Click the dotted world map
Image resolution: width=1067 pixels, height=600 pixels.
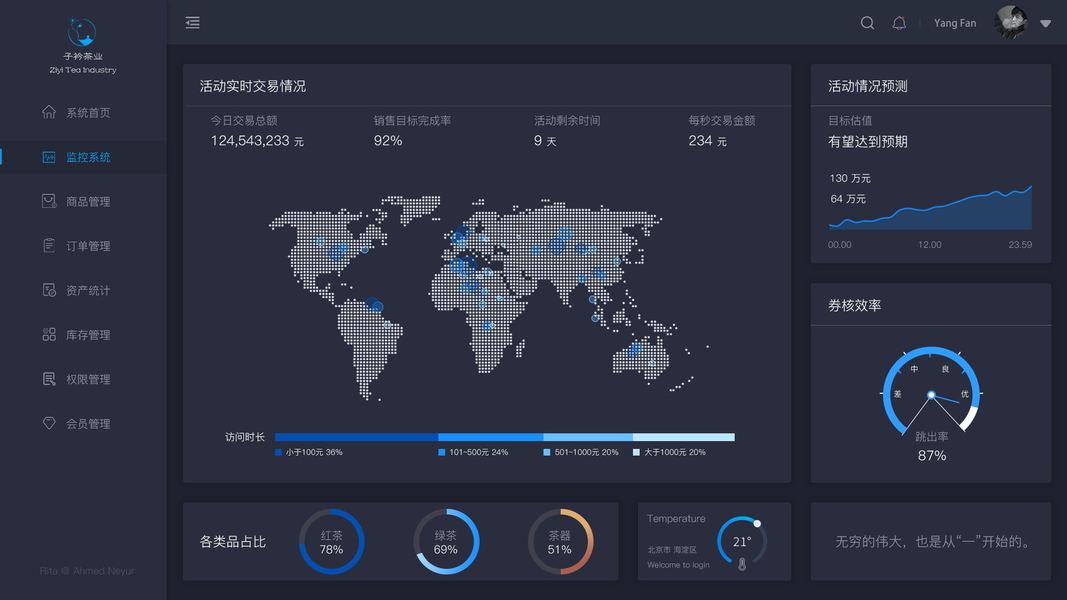[489, 297]
